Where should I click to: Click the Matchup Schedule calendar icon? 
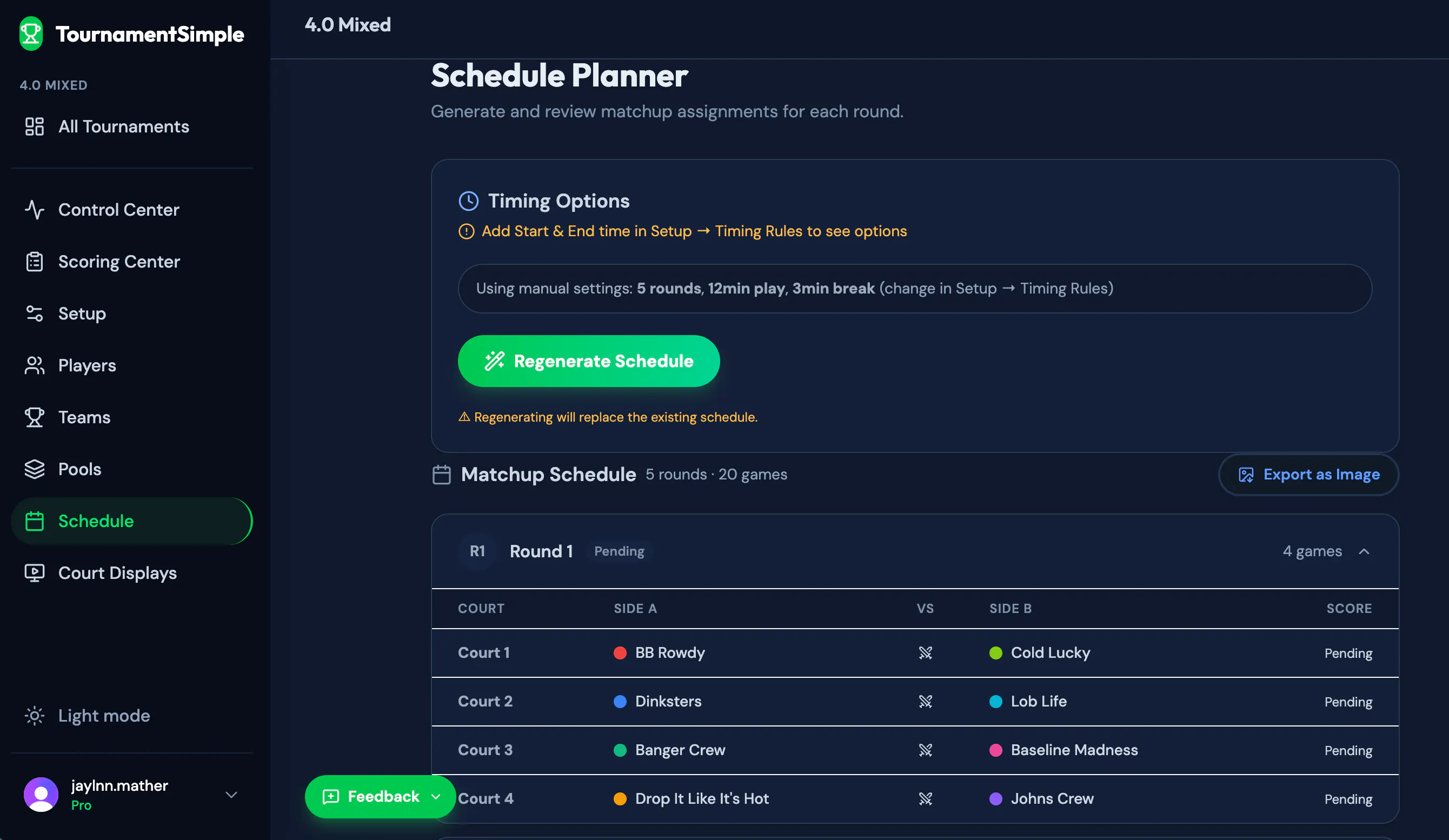(442, 475)
